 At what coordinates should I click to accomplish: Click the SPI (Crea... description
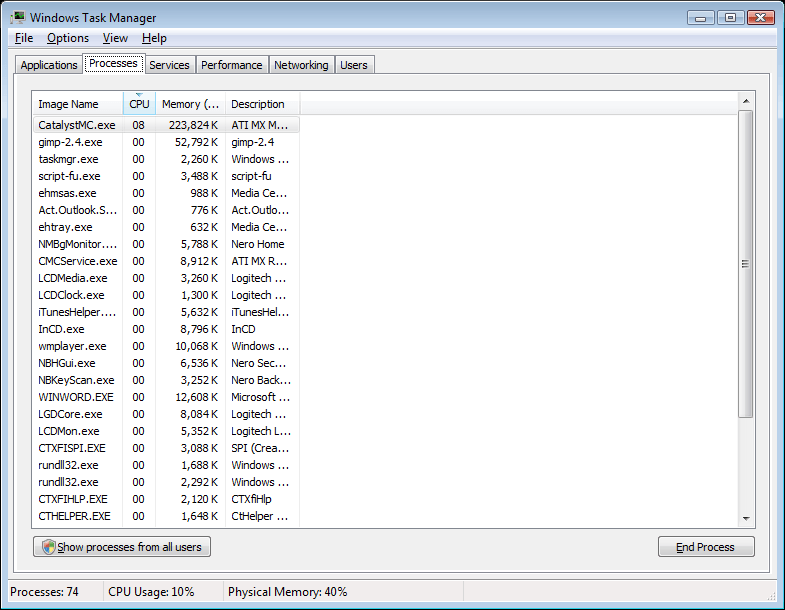click(260, 449)
